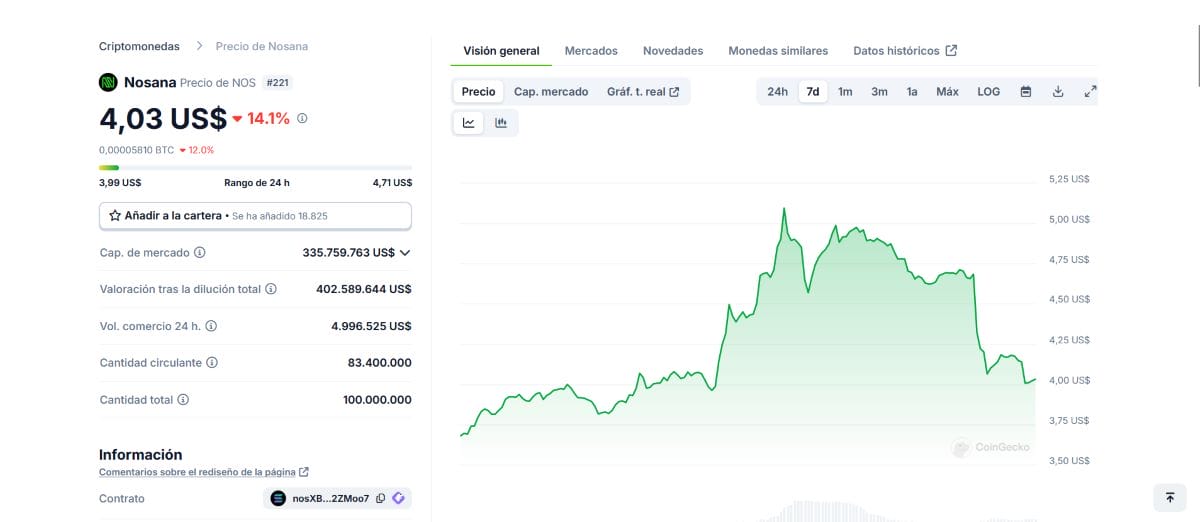The width and height of the screenshot is (1200, 522).
Task: Click the 24h price range bar
Action: click(255, 168)
